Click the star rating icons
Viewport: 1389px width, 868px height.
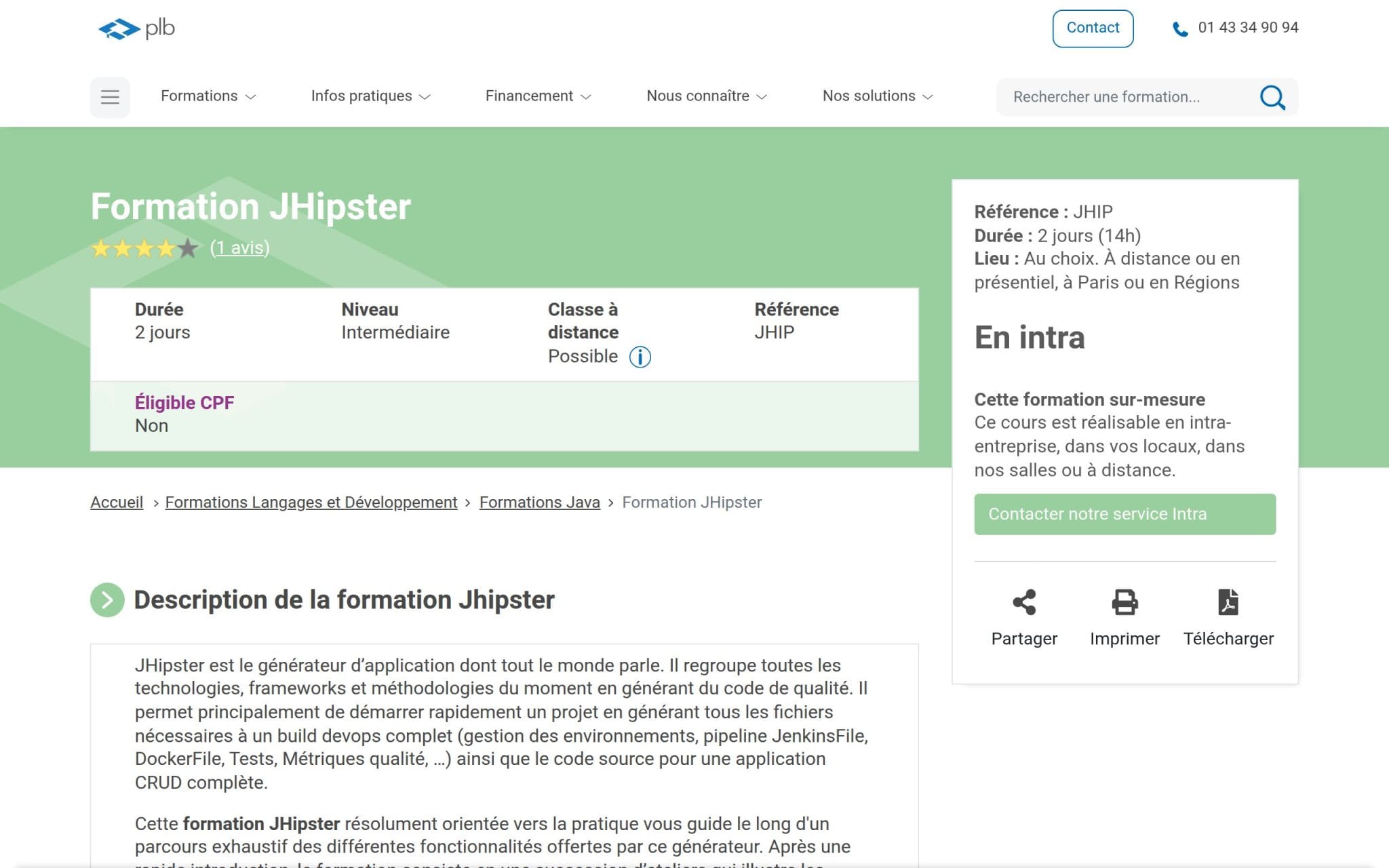pyautogui.click(x=144, y=249)
